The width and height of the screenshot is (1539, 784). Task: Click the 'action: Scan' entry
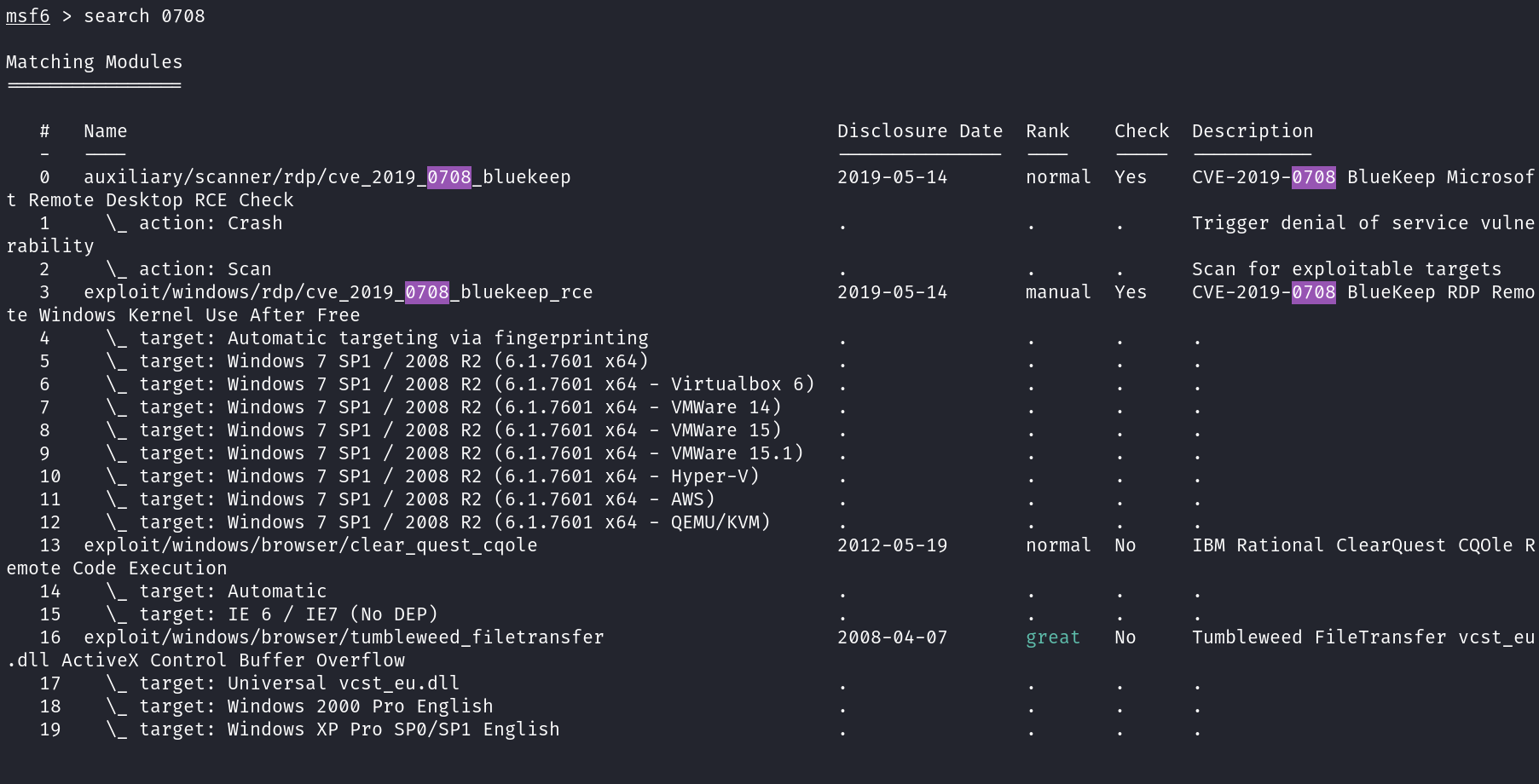tap(205, 269)
